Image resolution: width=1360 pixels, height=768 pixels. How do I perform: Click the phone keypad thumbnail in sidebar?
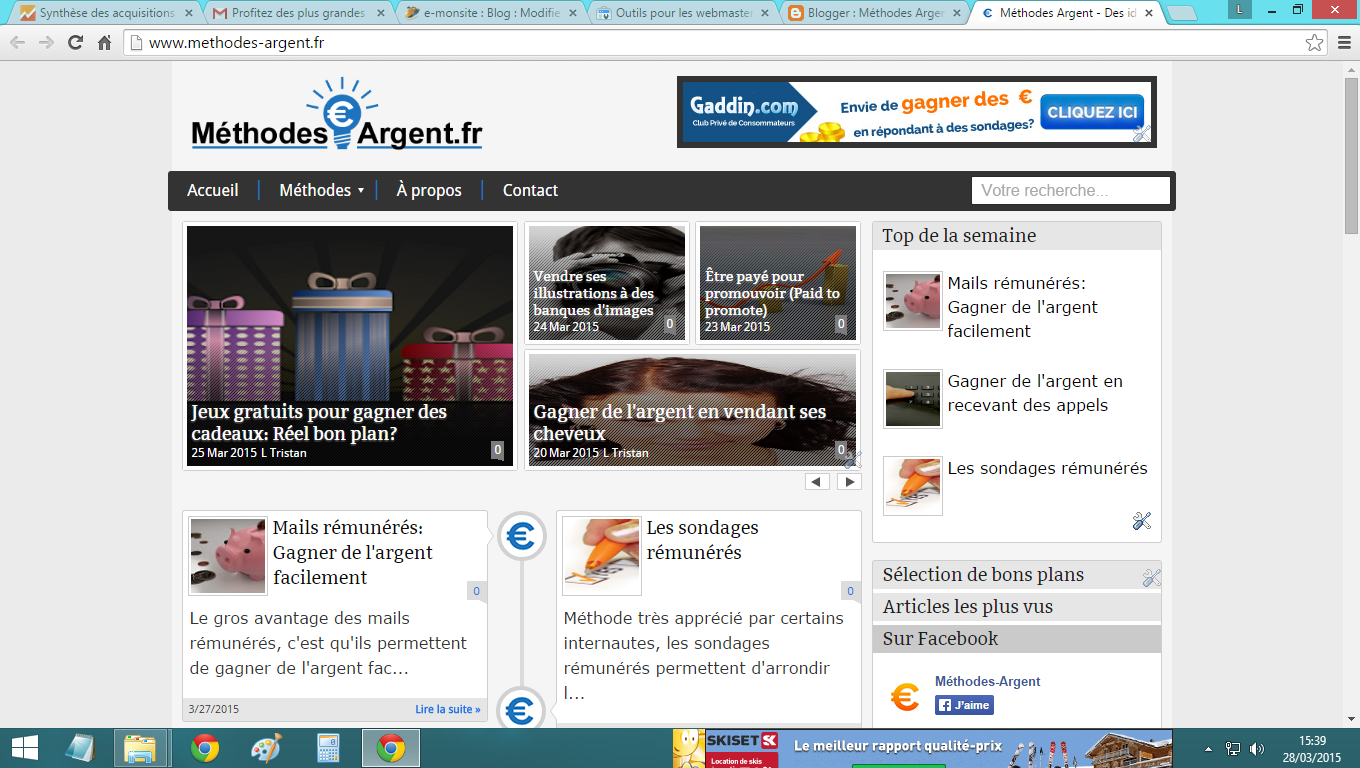click(912, 399)
